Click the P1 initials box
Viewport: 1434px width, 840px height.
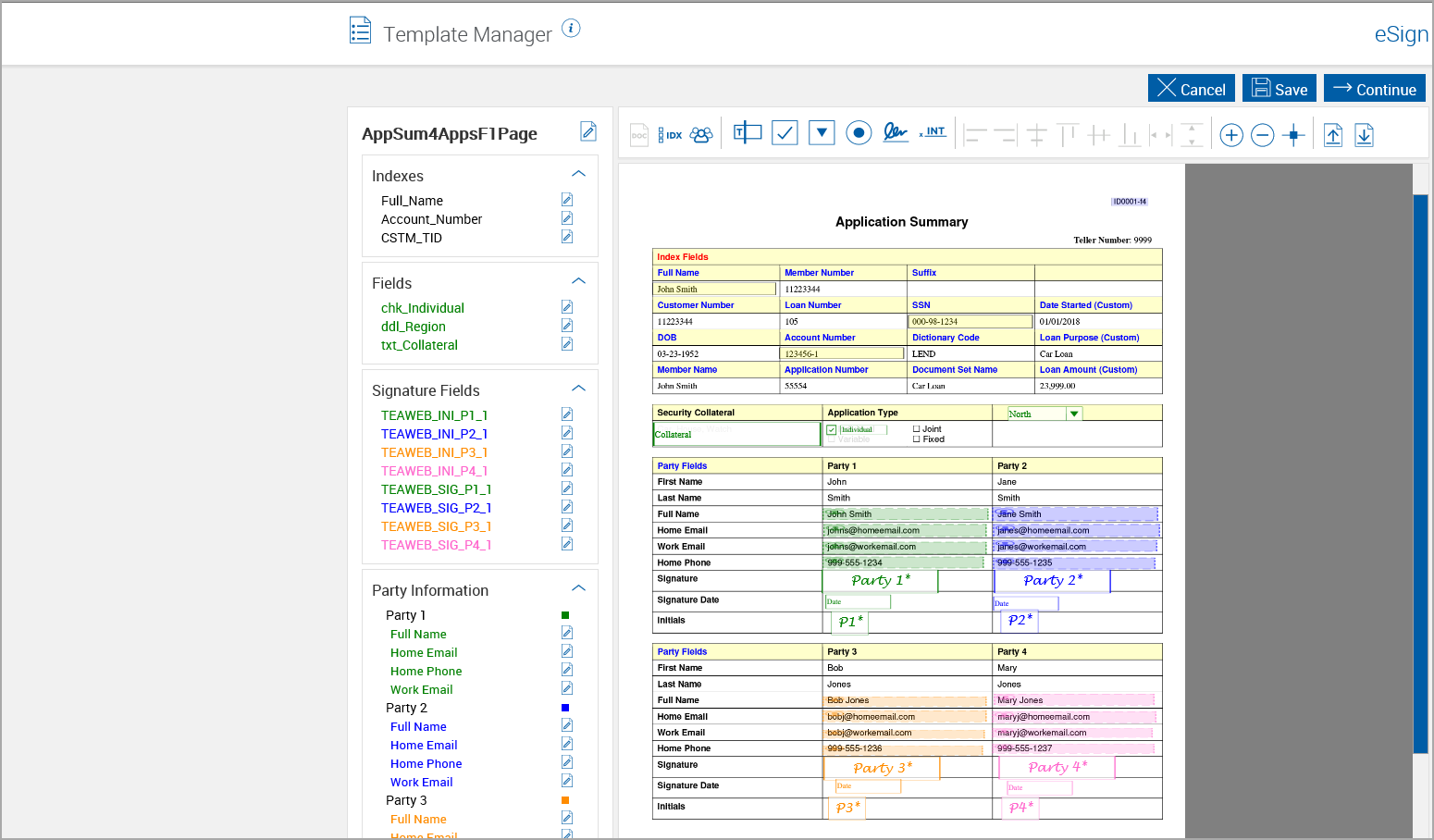point(849,622)
